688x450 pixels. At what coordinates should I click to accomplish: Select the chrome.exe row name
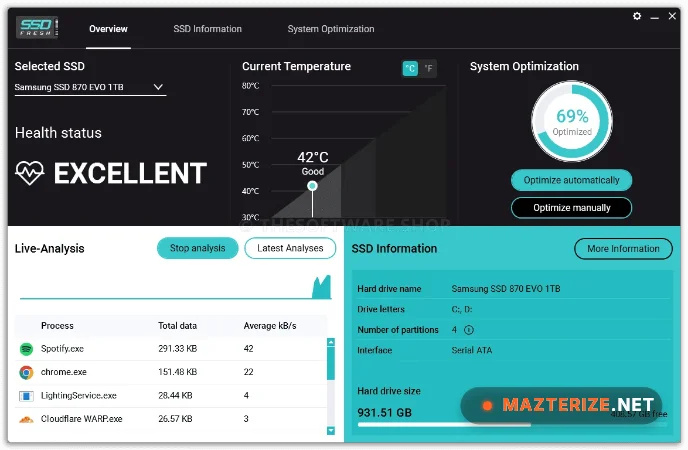pyautogui.click(x=64, y=372)
